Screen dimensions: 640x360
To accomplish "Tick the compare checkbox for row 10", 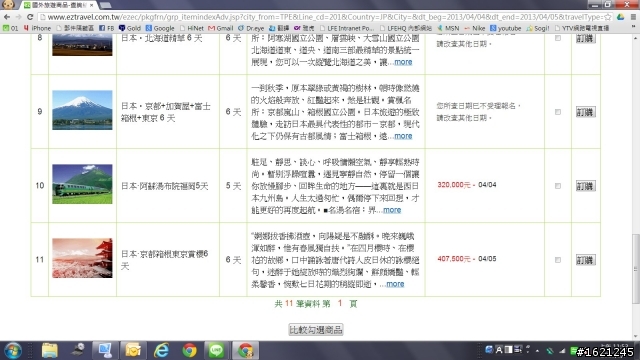I will pyautogui.click(x=558, y=186).
